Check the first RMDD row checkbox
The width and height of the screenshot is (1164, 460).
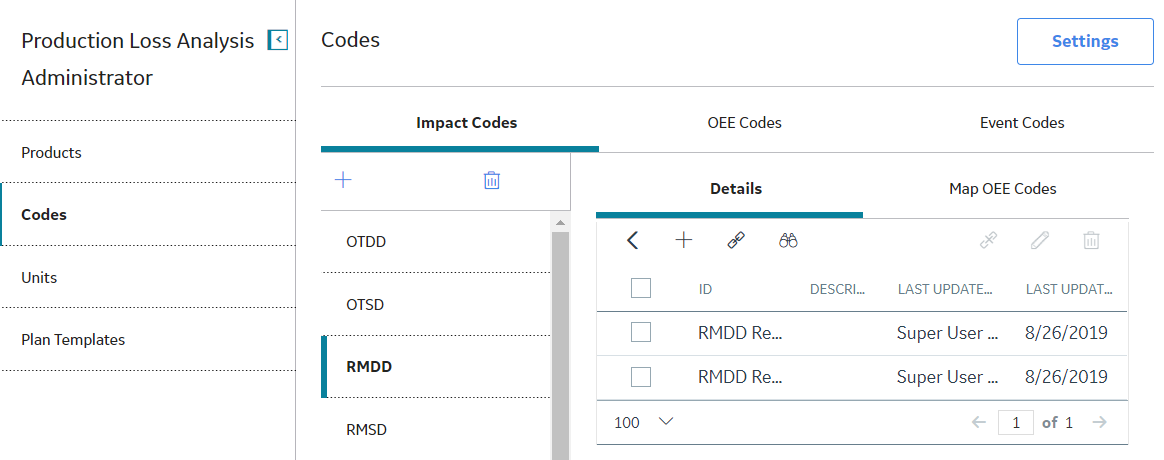tap(641, 332)
